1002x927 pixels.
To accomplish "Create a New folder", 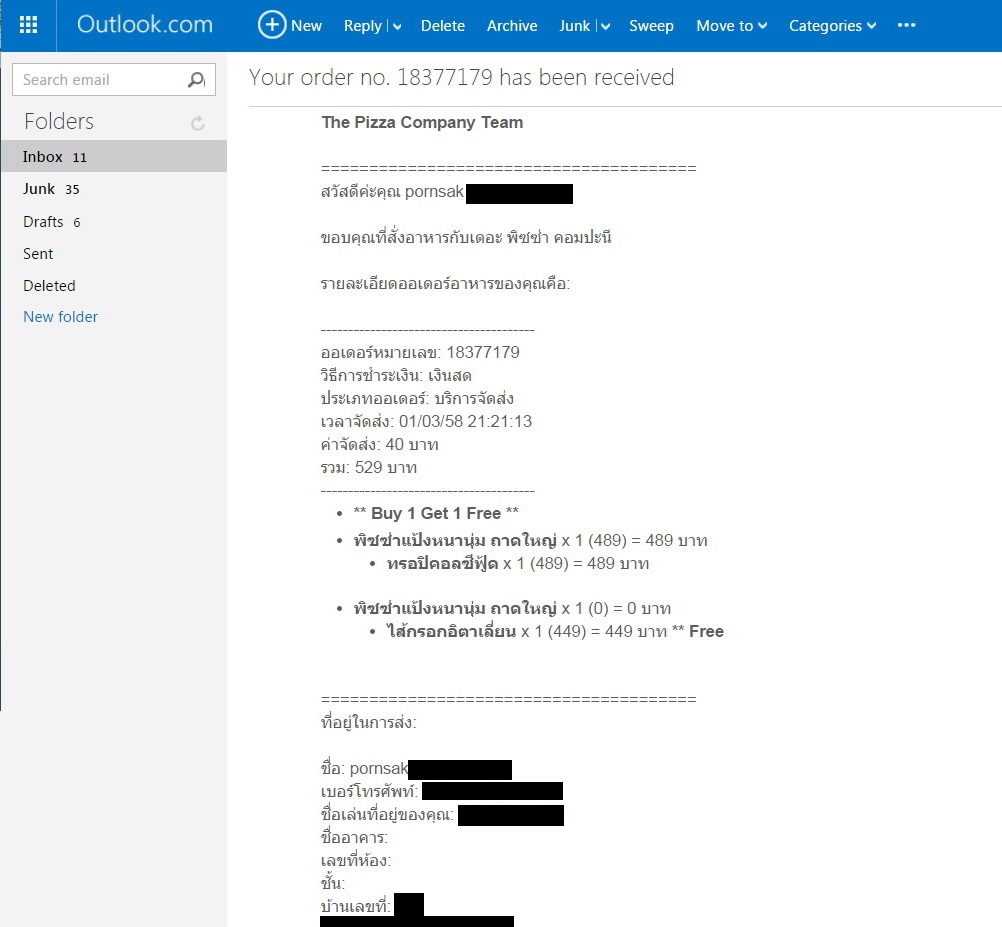I will [x=61, y=317].
